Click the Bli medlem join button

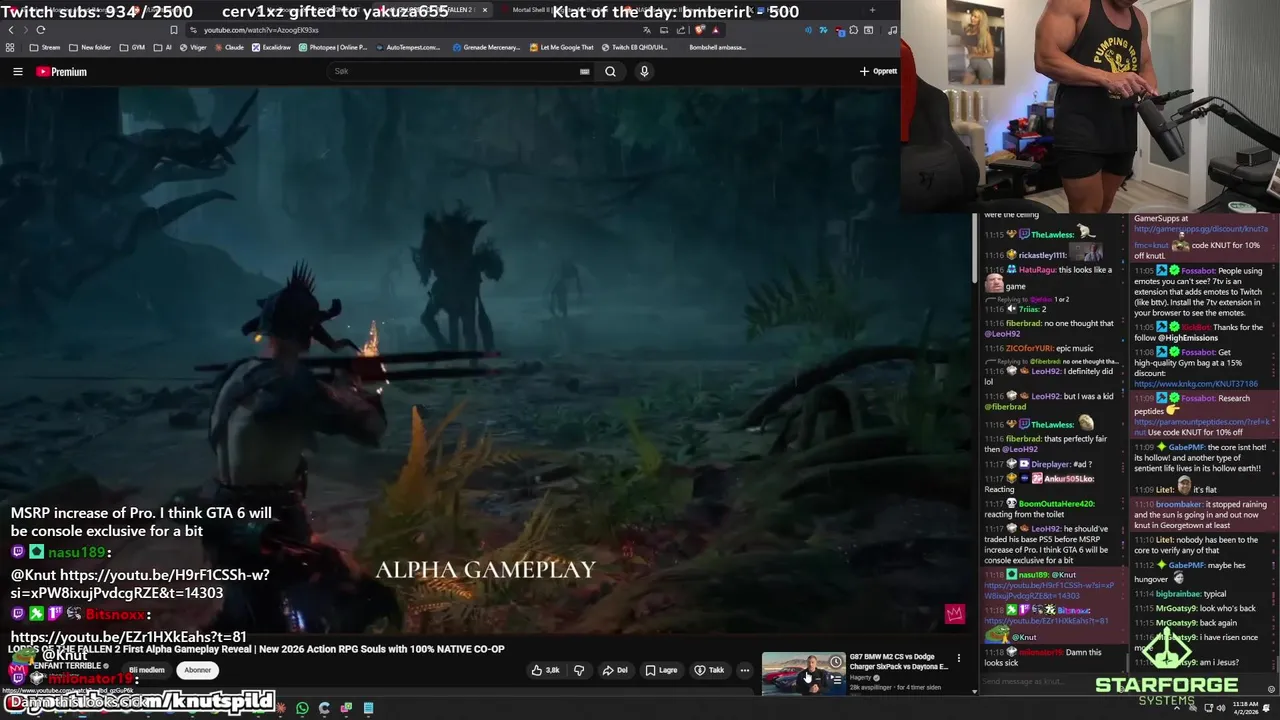coord(146,670)
